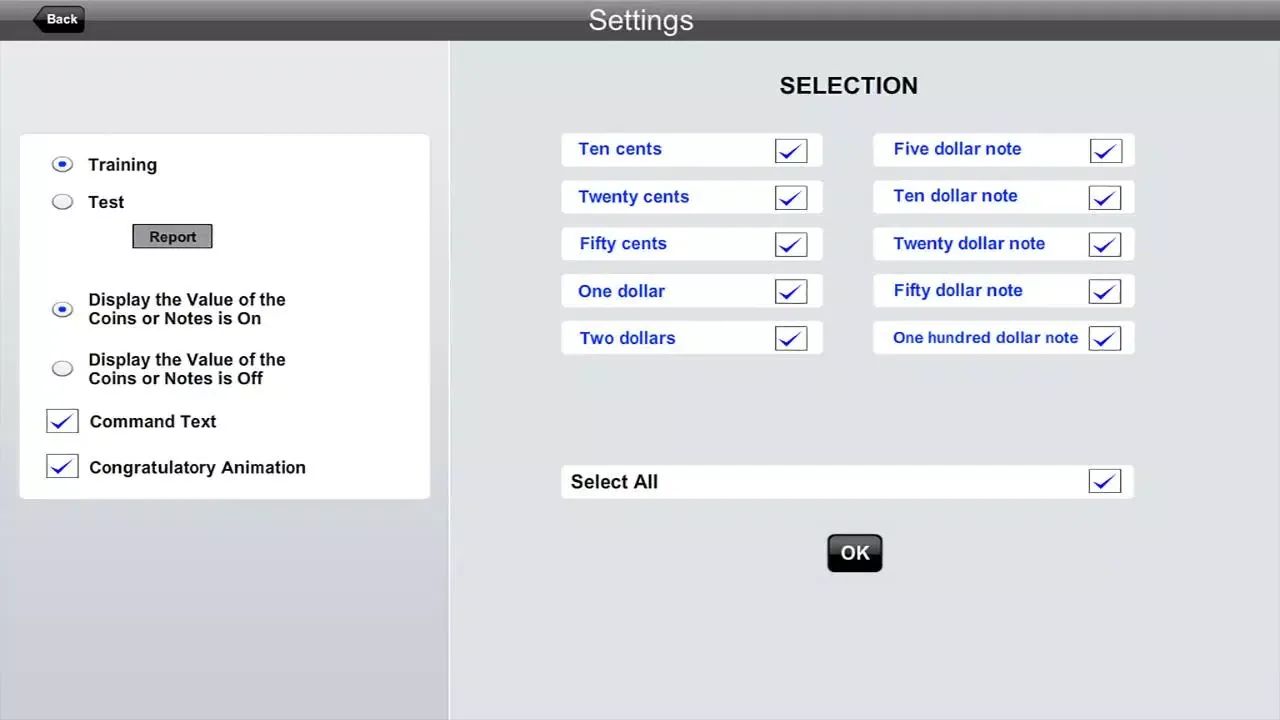Uncheck the Twenty cents checkbox
The width and height of the screenshot is (1280, 720).
coord(790,197)
